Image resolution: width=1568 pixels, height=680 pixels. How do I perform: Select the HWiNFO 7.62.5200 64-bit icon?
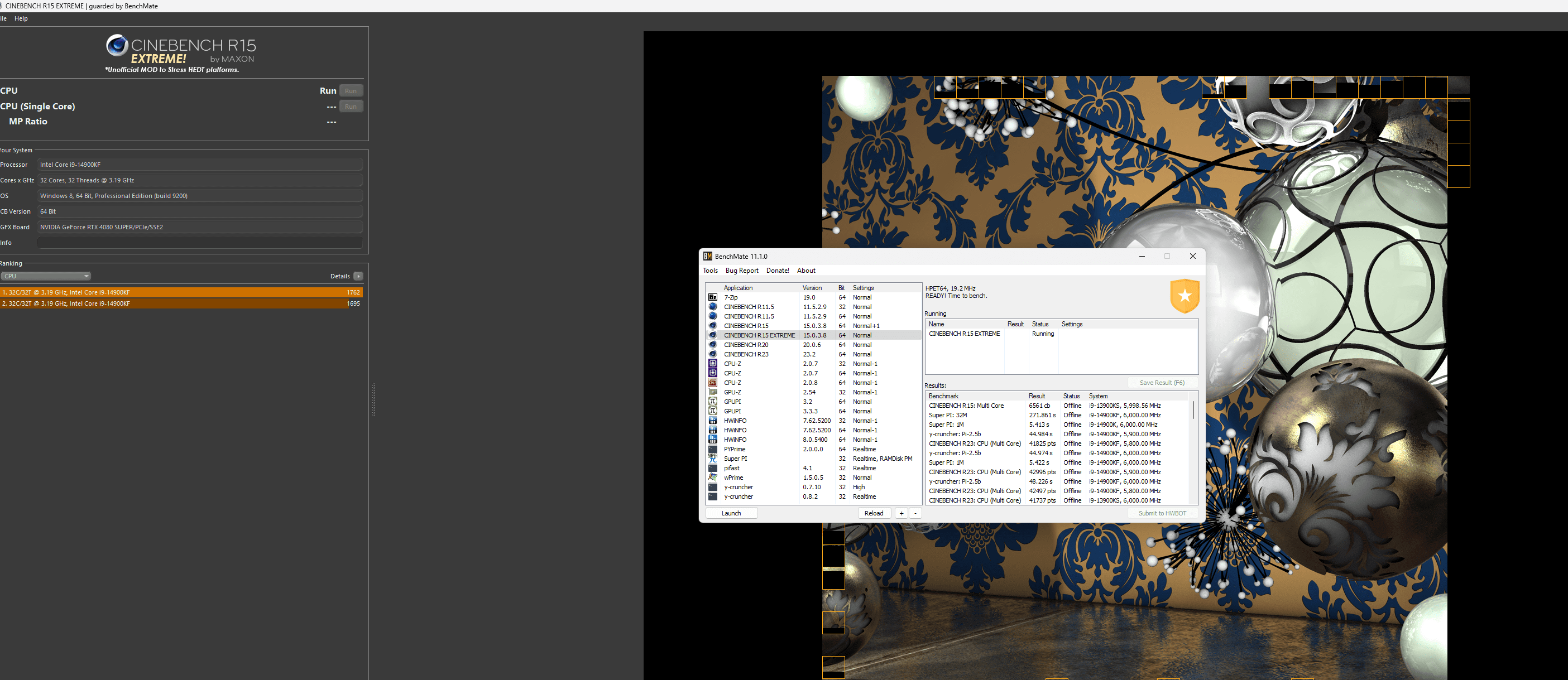click(713, 430)
